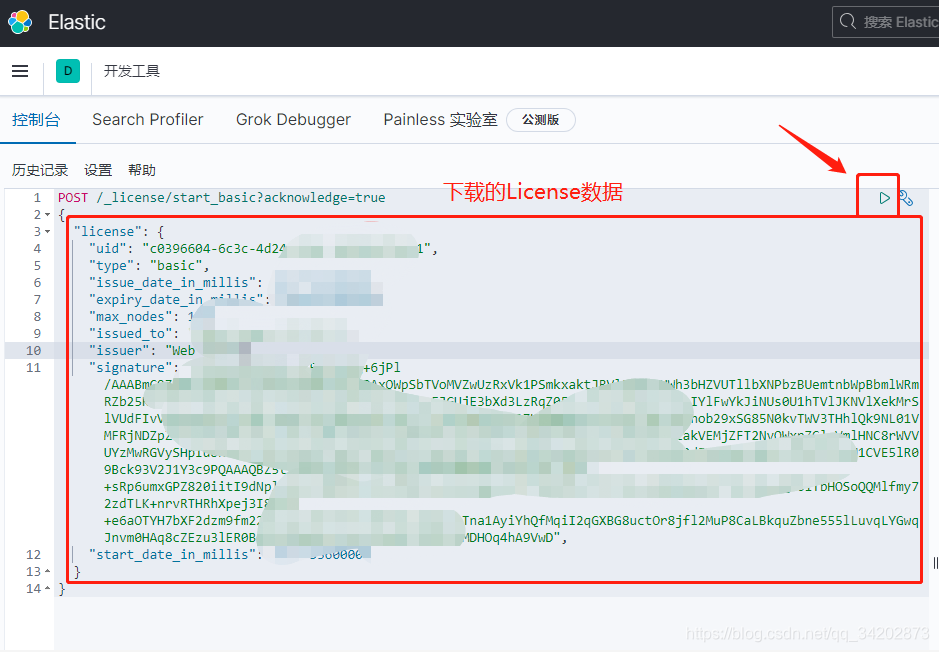
Task: Click the editor pane resize handle
Action: pyautogui.click(x=935, y=563)
